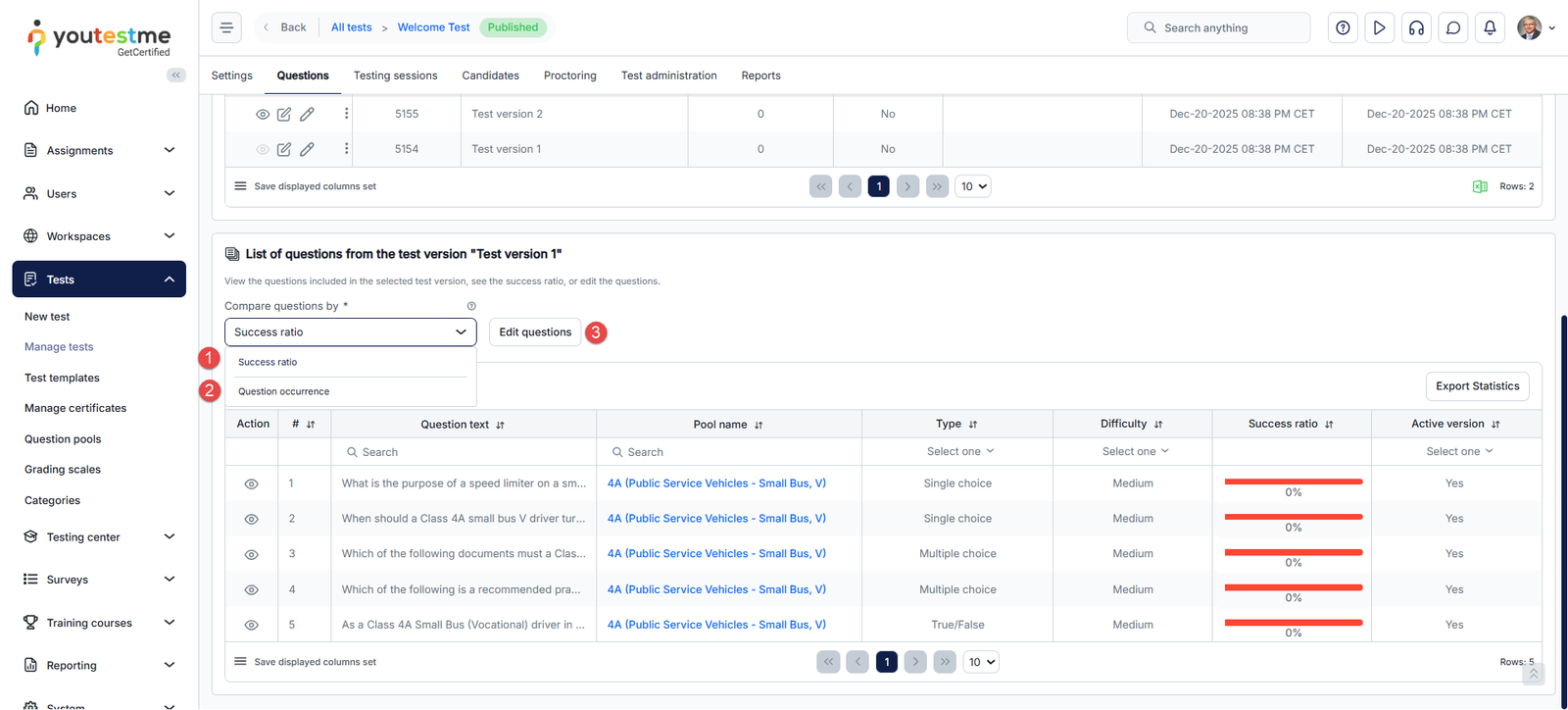Open the headset support icon
Viewport: 1568px width, 710px height.
coord(1416,27)
